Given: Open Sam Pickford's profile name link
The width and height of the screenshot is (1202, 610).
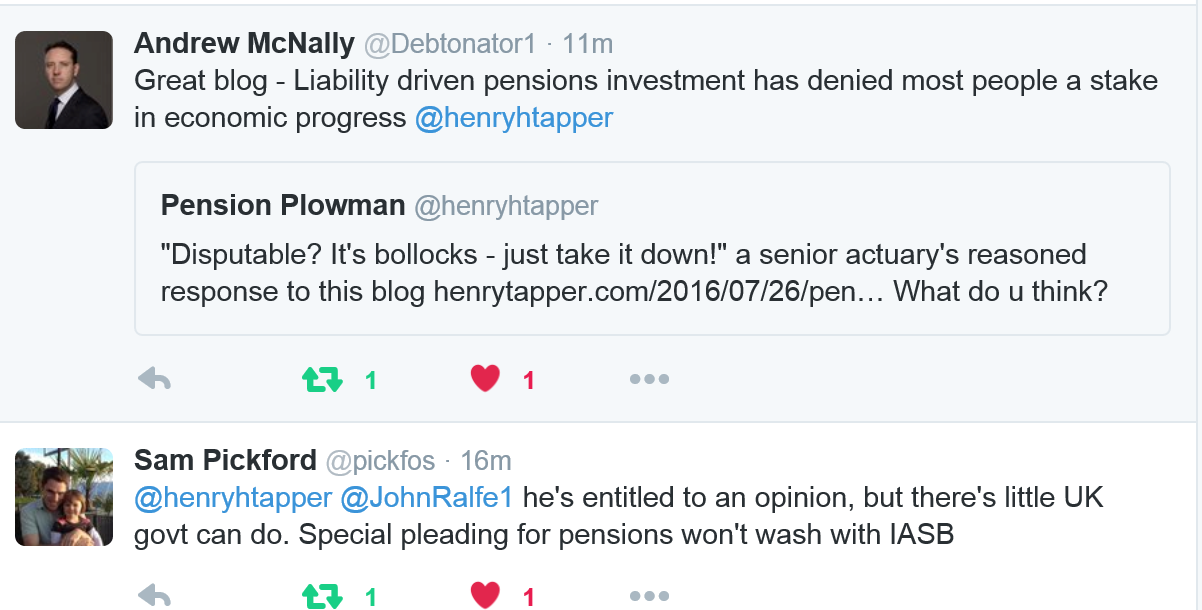Looking at the screenshot, I should [x=225, y=460].
